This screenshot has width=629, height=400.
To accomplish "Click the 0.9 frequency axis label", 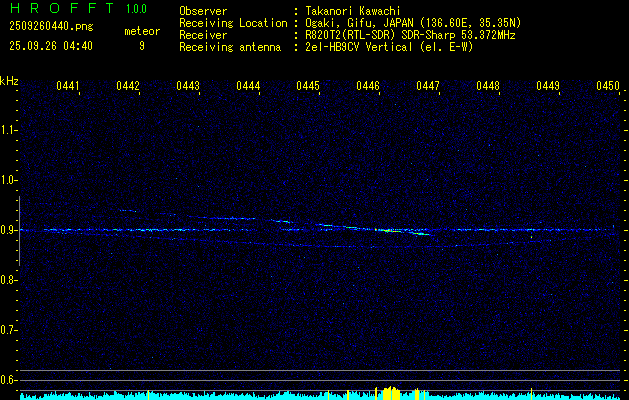I will click(9, 230).
